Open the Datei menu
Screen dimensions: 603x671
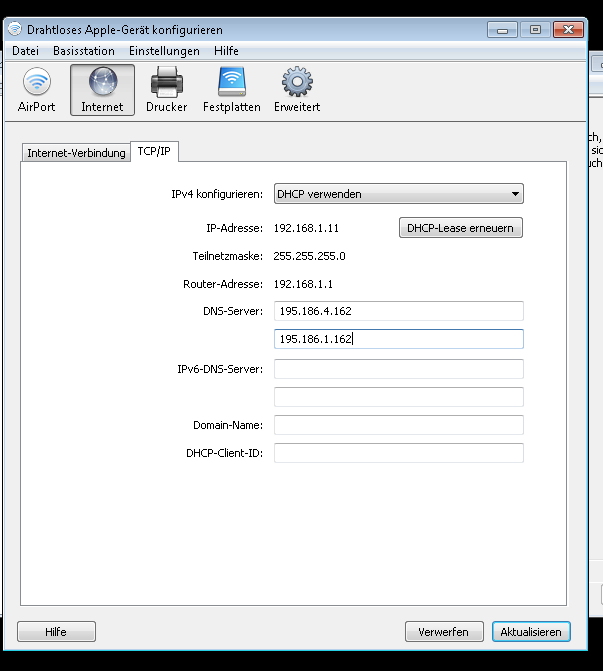coord(25,51)
